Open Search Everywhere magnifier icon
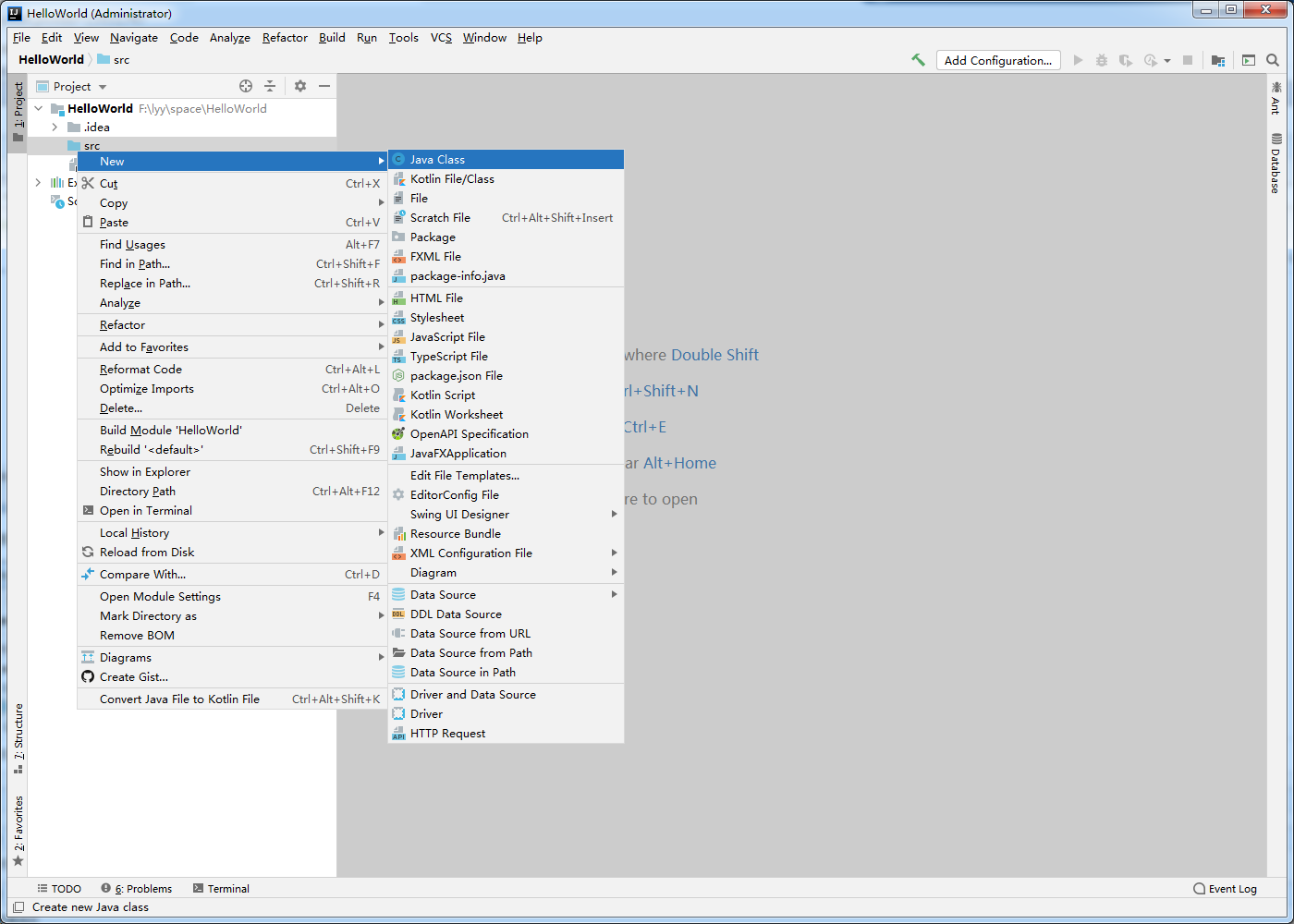The width and height of the screenshot is (1294, 924). click(1273, 60)
